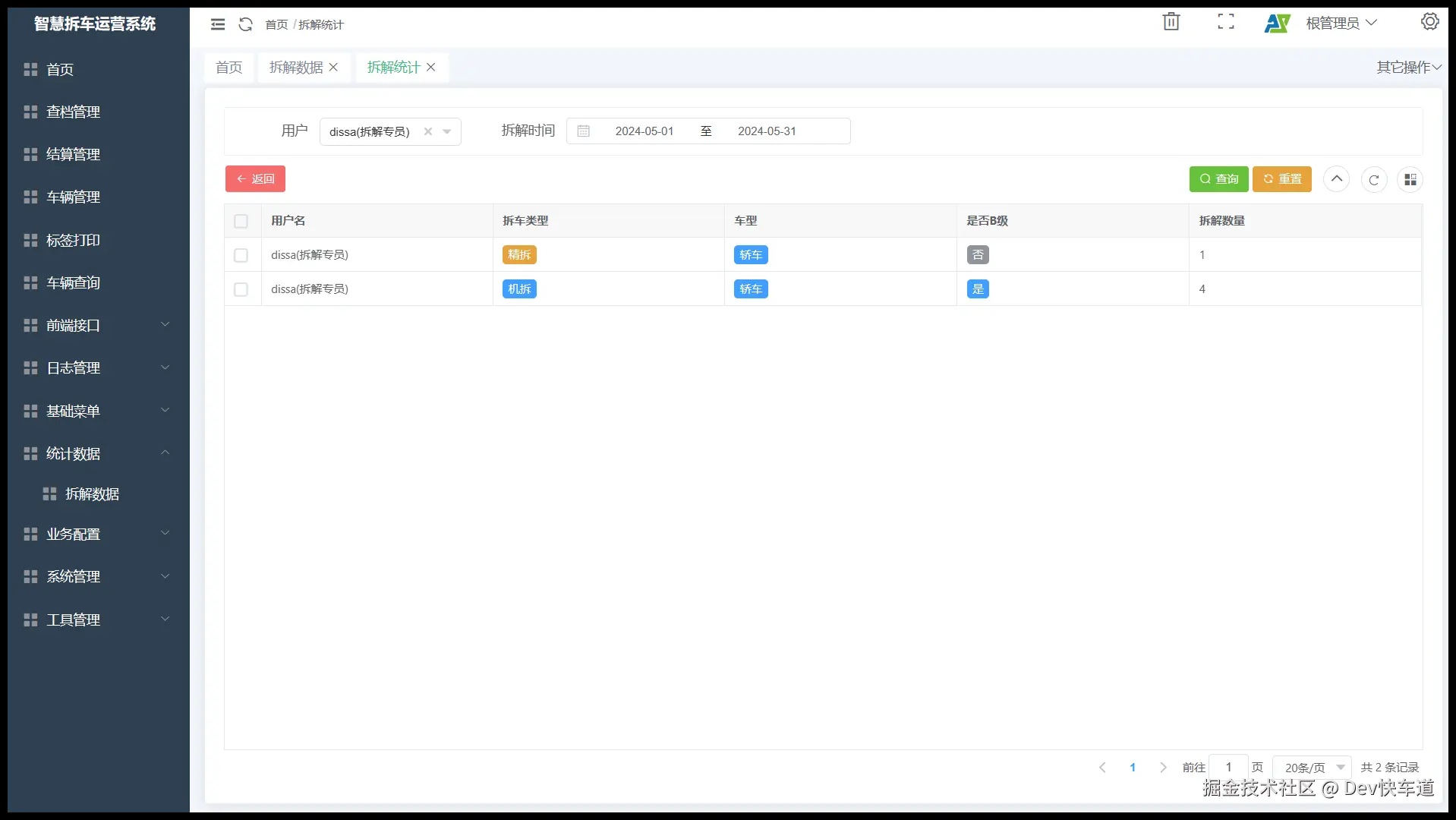Click the page jump number input
The height and width of the screenshot is (820, 1456).
(x=1228, y=768)
